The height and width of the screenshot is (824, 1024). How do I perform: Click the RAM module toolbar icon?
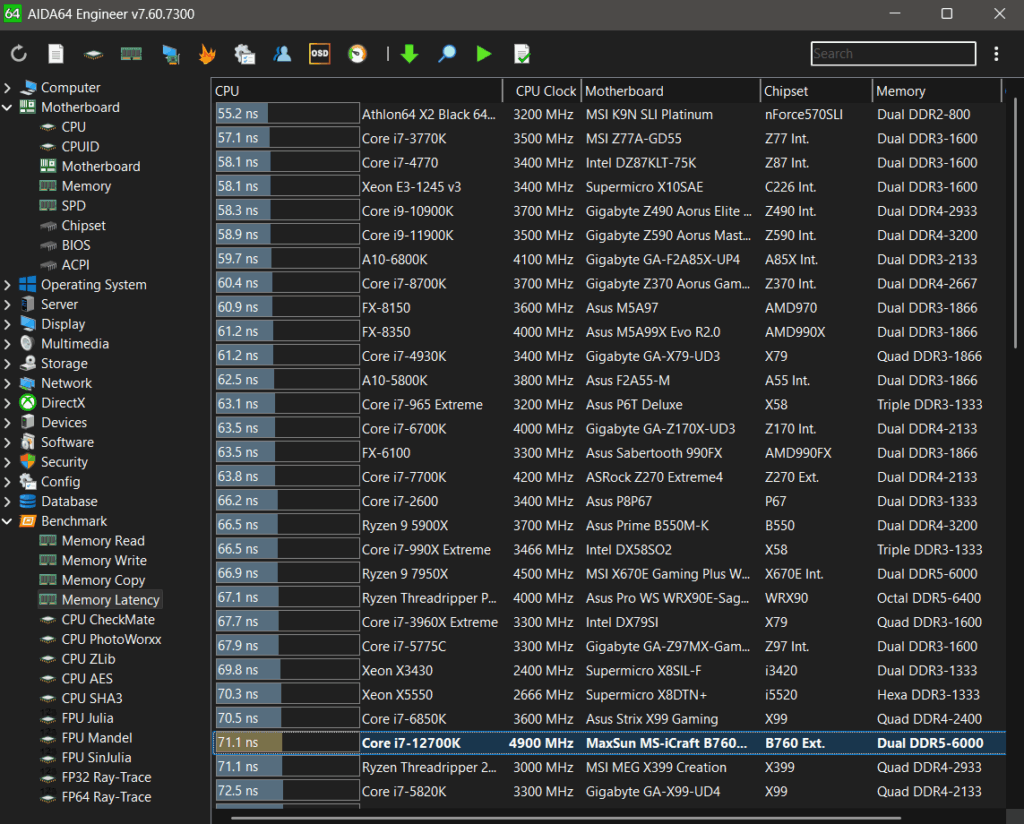[x=131, y=54]
